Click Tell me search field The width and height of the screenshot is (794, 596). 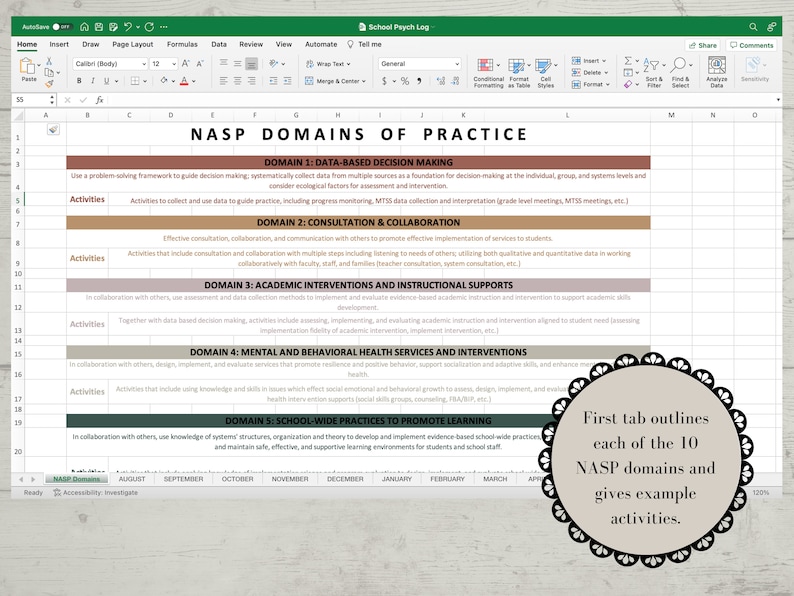(365, 45)
